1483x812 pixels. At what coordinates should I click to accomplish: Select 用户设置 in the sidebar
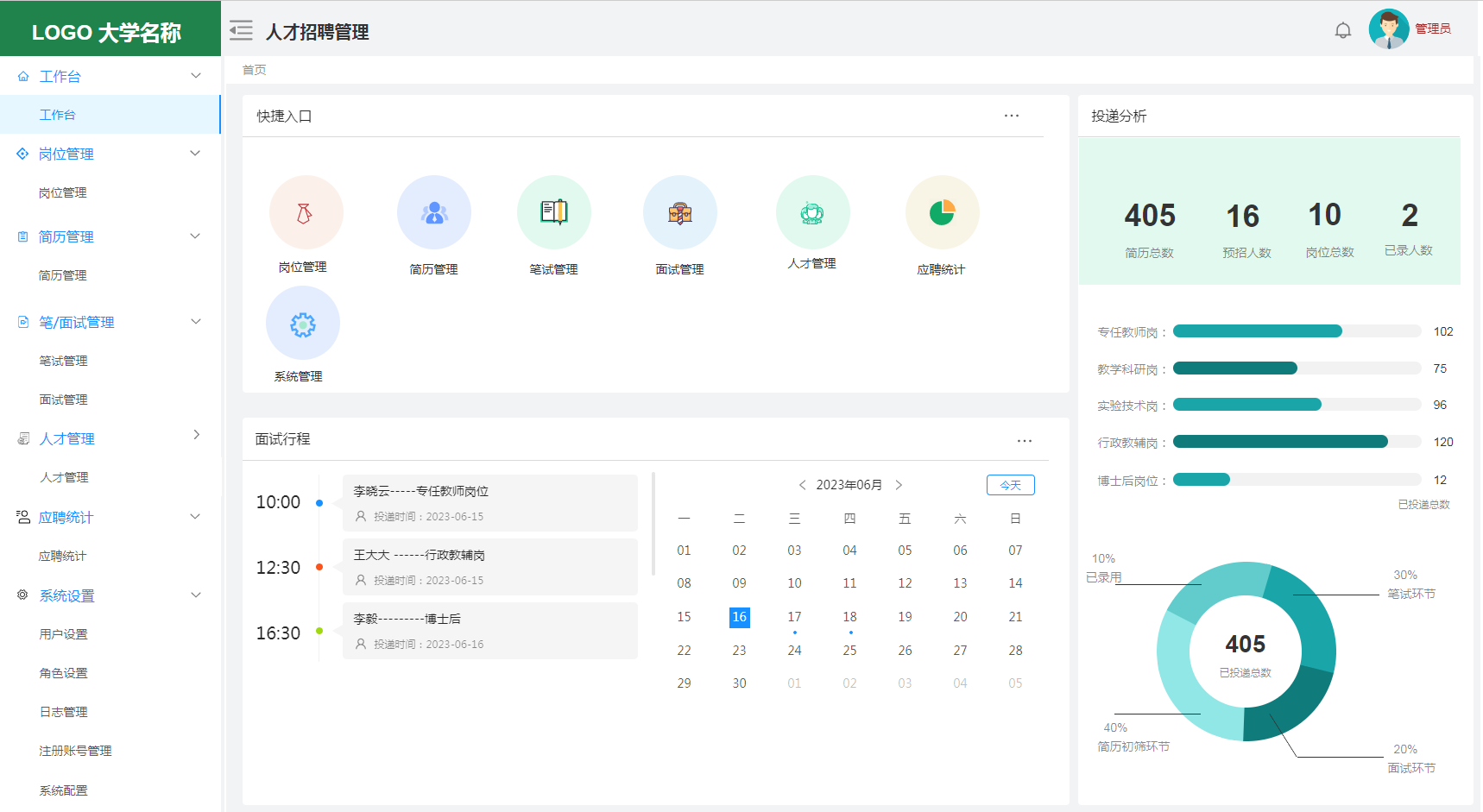click(63, 634)
